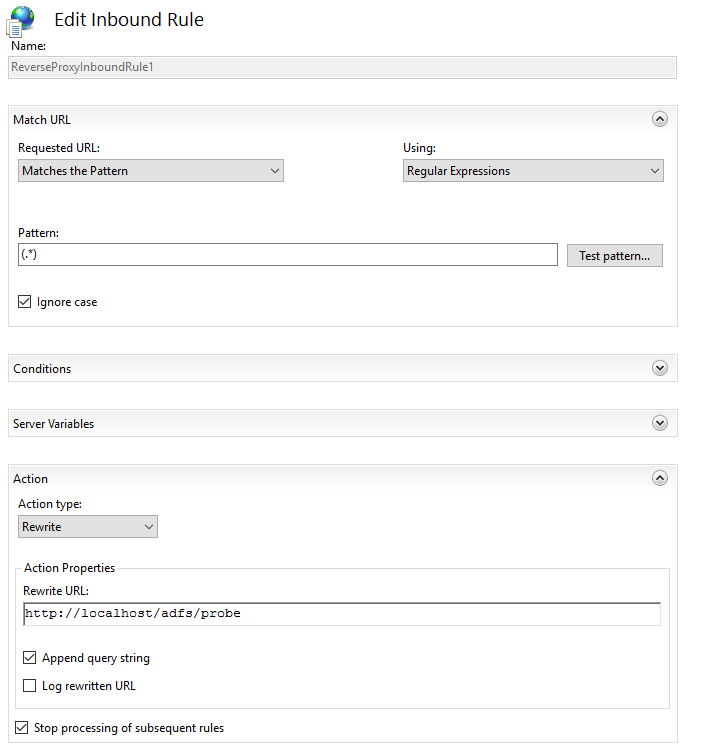
Task: Click into the Pattern text field
Action: [287, 255]
